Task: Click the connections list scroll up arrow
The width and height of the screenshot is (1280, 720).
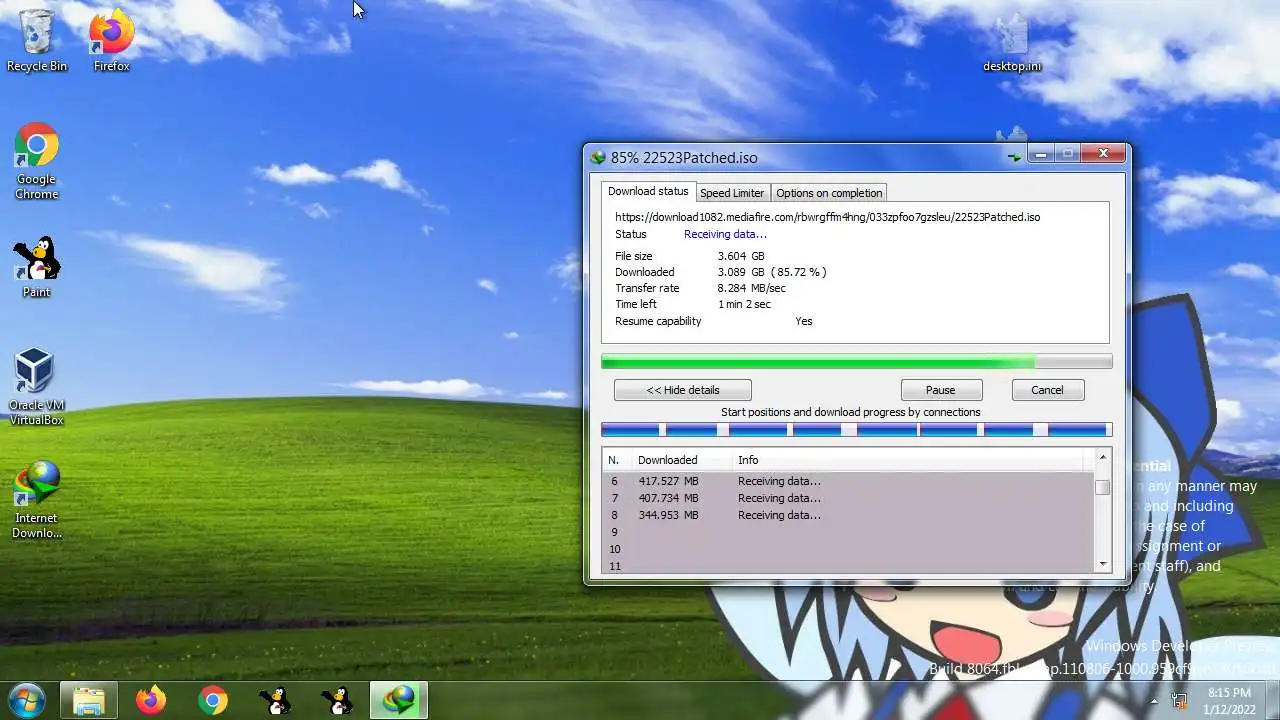Action: 1103,458
